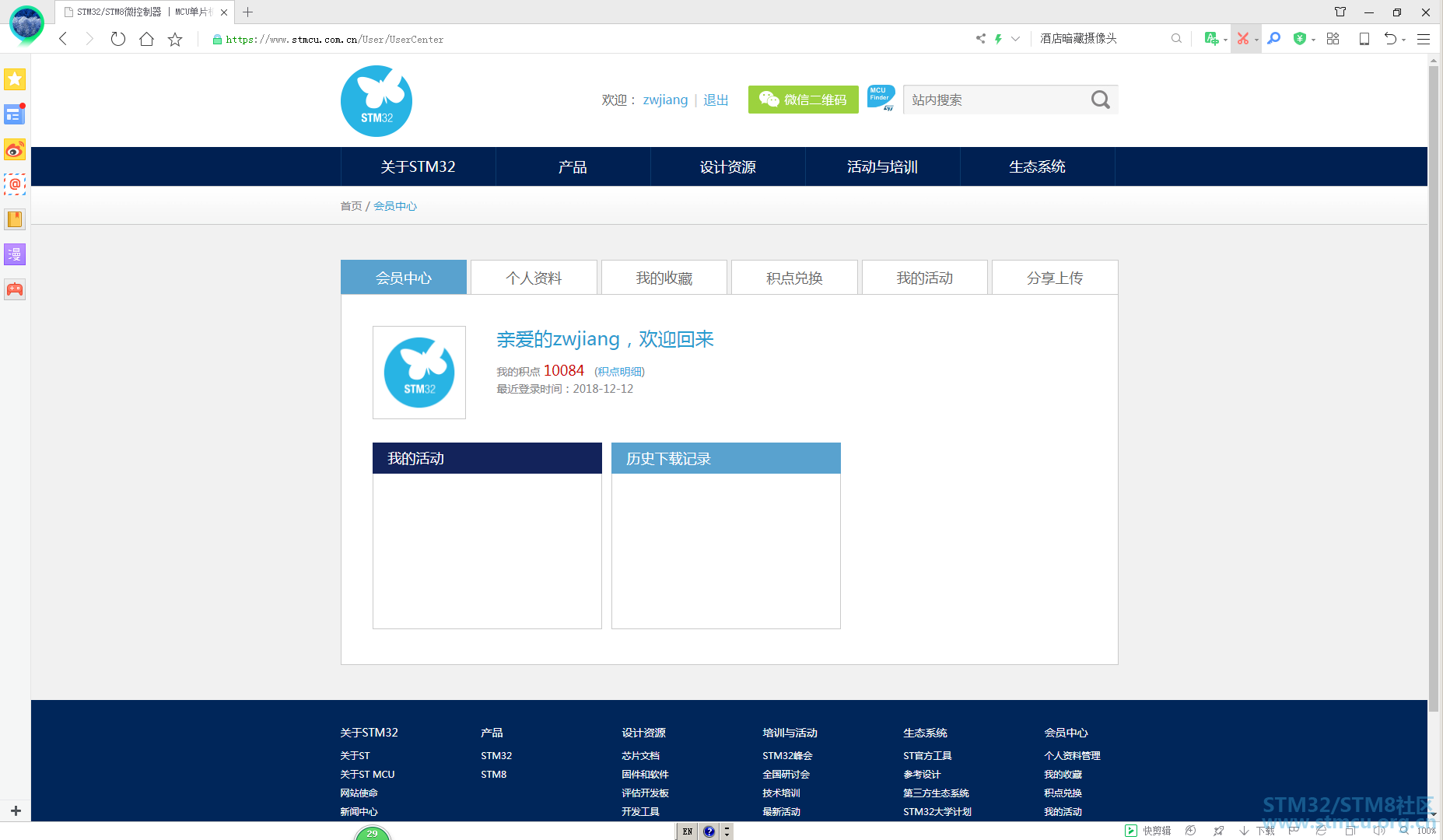
Task: Open the 产品 navigation menu
Action: (x=573, y=166)
